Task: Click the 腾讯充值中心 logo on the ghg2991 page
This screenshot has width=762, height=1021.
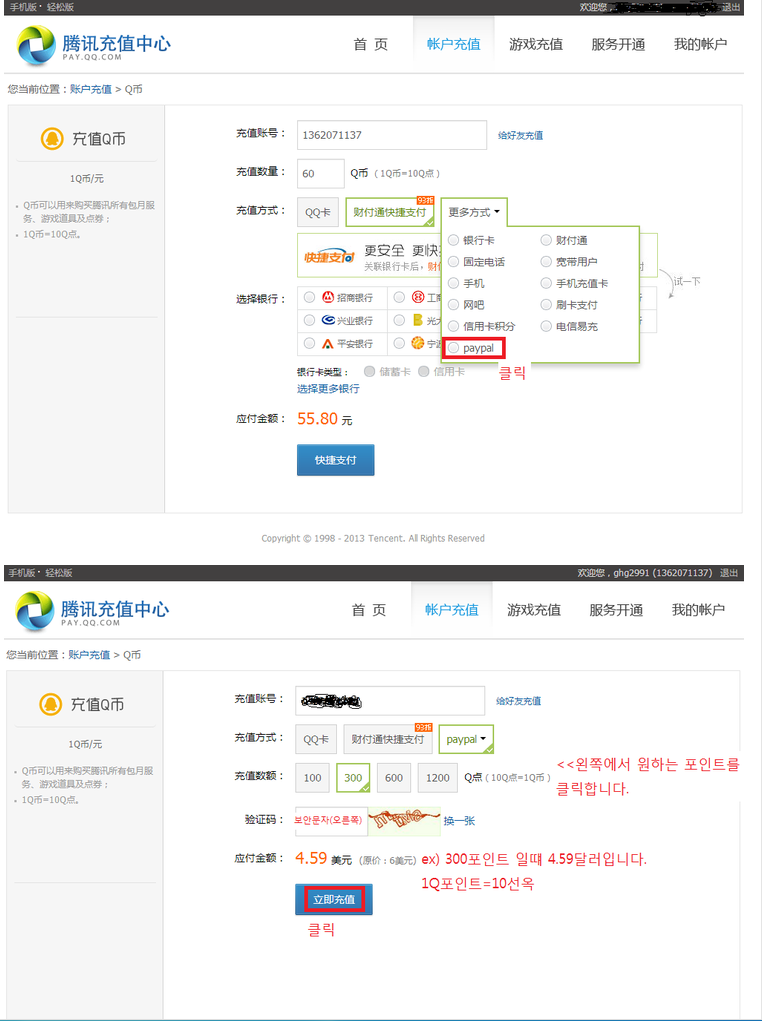Action: 92,611
